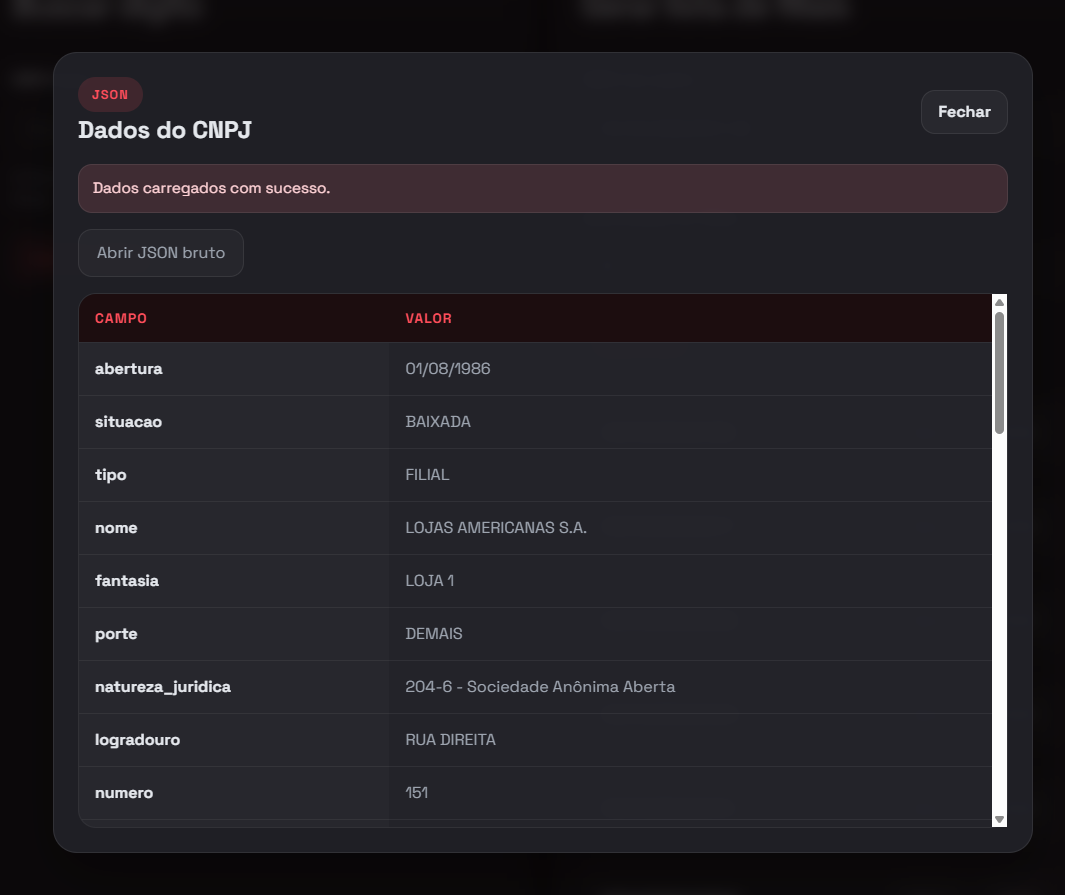Viewport: 1065px width, 895px height.
Task: Select the 'nome' field name
Action: pos(116,528)
